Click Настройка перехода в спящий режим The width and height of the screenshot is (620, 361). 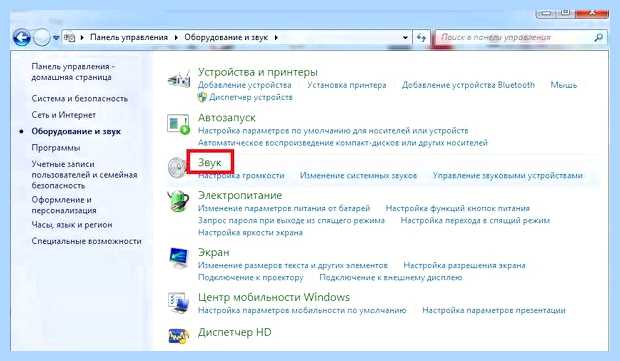click(475, 221)
